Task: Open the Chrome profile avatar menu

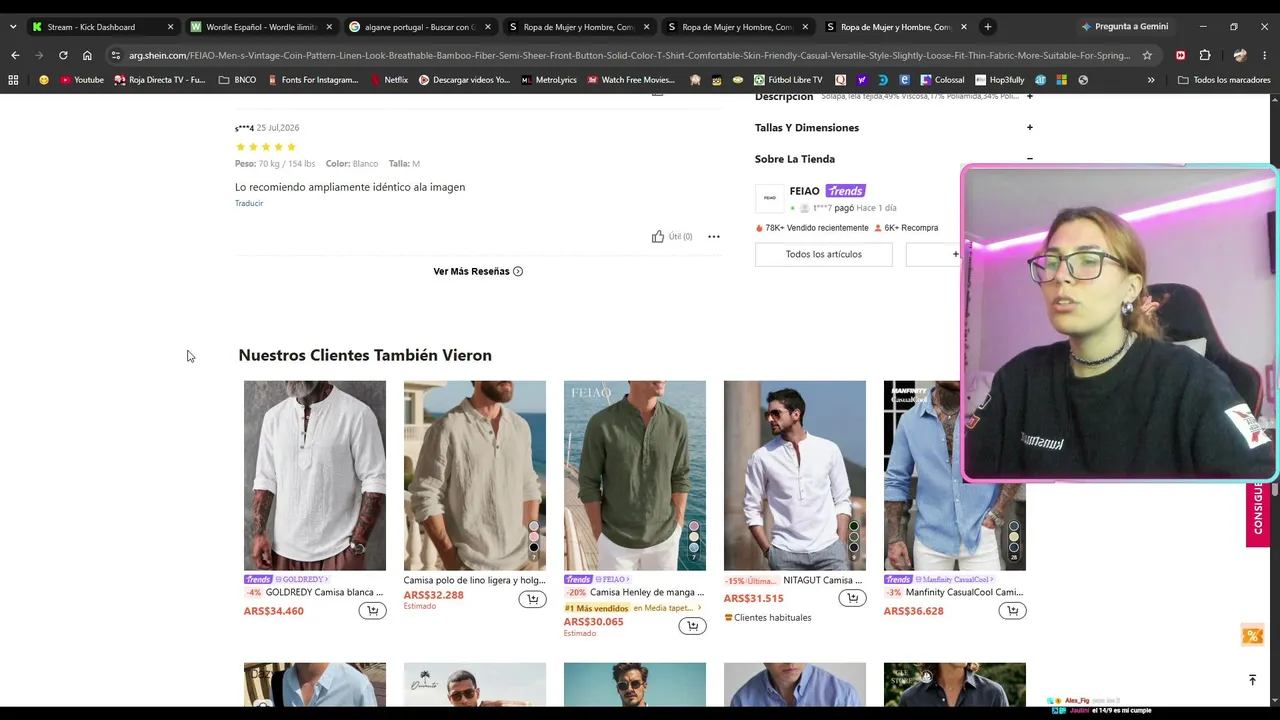Action: pos(1240,55)
